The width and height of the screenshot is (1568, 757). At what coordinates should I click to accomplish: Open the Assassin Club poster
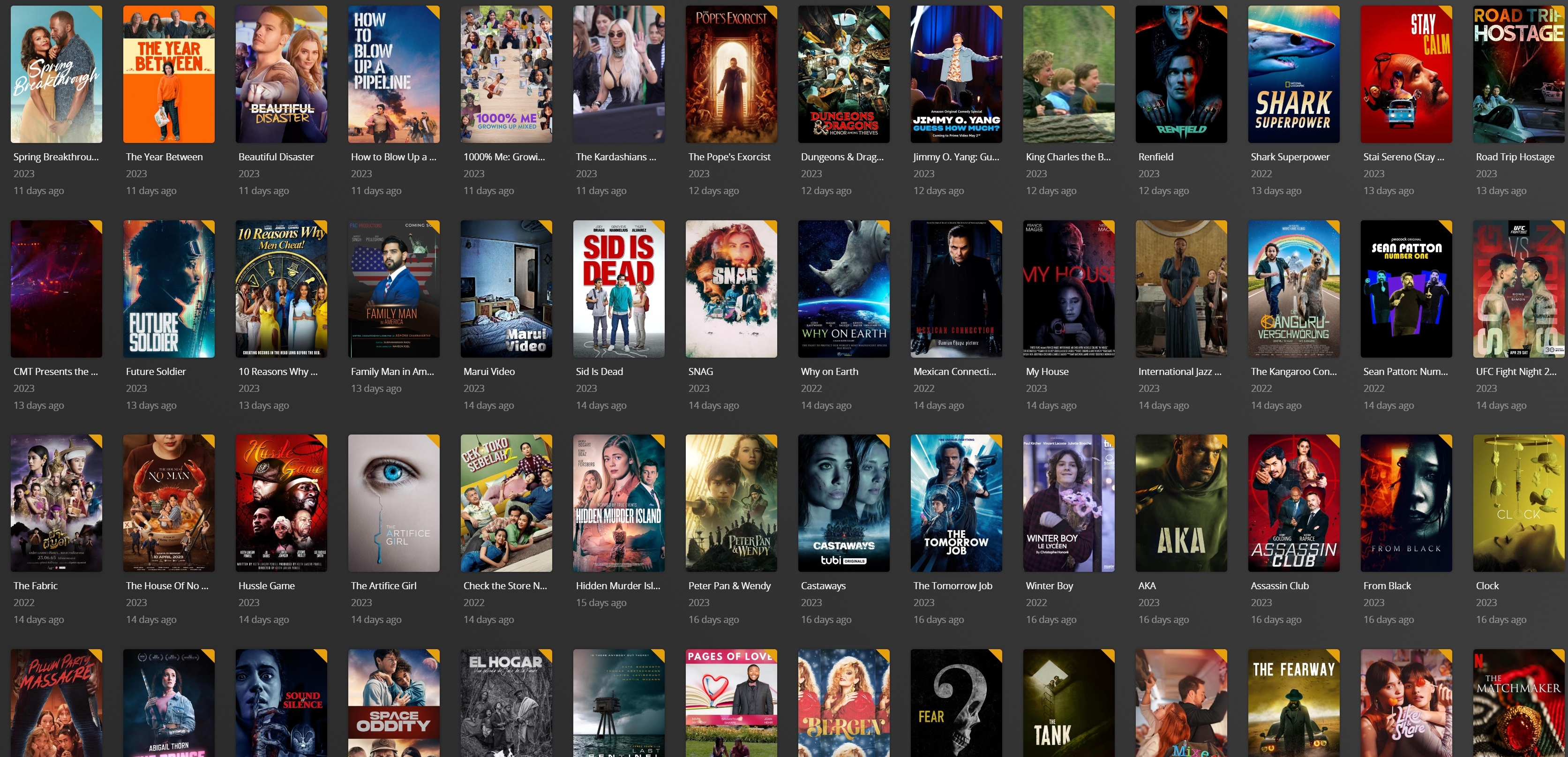coord(1293,503)
